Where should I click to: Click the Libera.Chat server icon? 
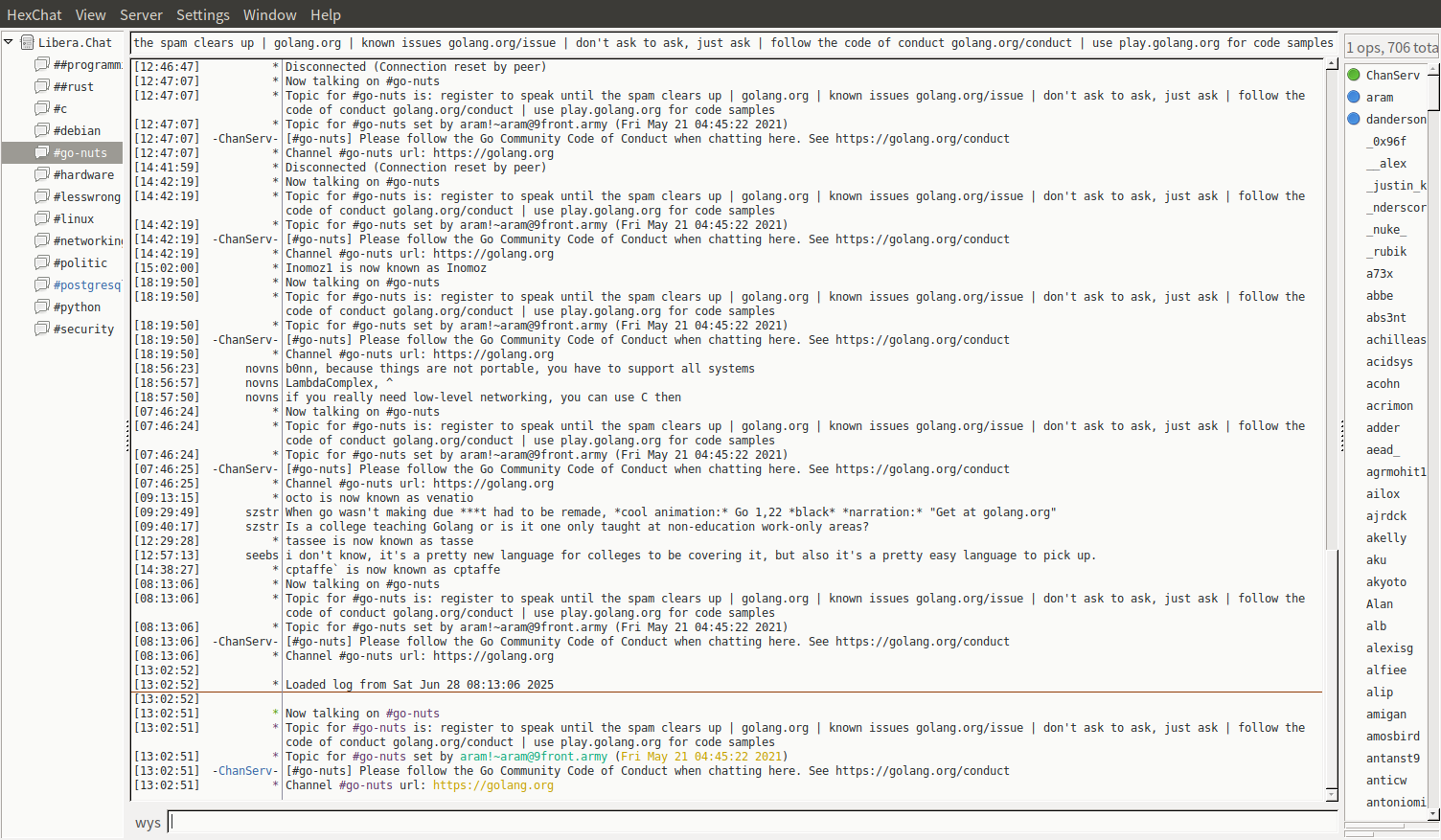click(27, 42)
